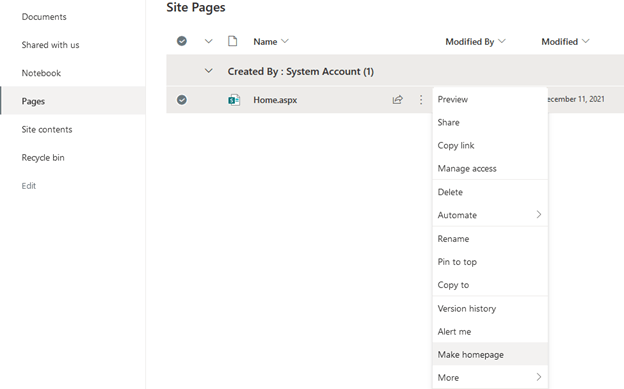624x389 pixels.
Task: Choose Share from the context menu
Action: (490, 122)
